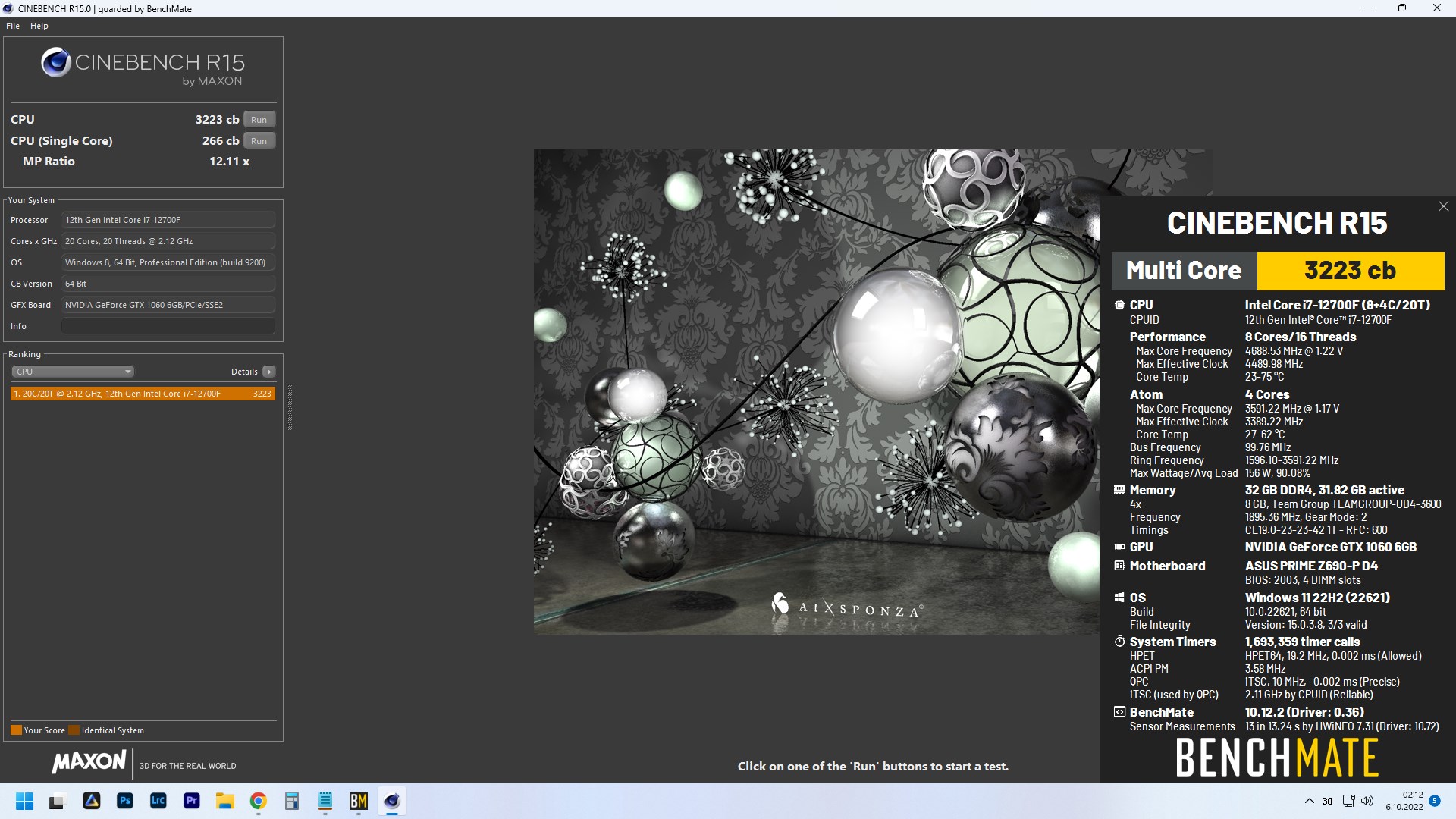Viewport: 1456px width, 819px height.
Task: Open the Calculator taskbar icon
Action: tap(291, 801)
